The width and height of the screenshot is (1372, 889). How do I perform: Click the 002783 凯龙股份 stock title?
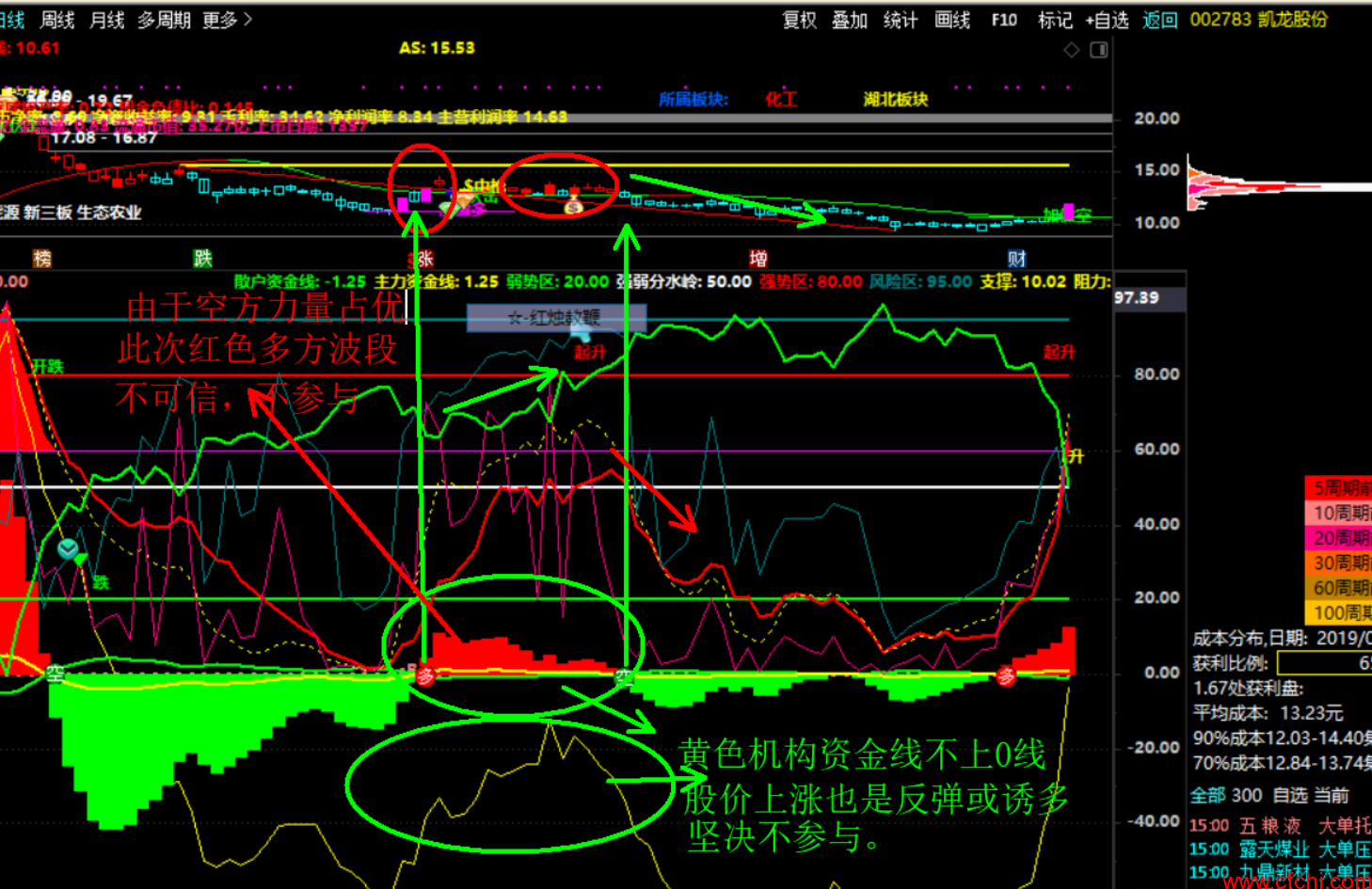click(1259, 20)
